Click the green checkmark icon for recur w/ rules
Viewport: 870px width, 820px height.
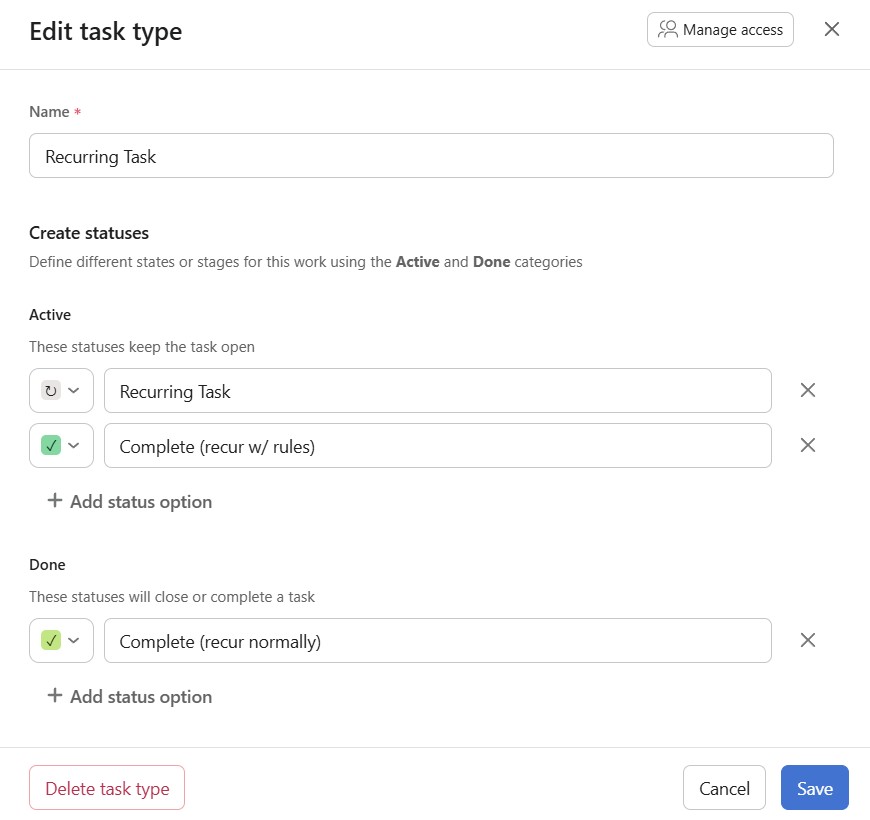51,446
